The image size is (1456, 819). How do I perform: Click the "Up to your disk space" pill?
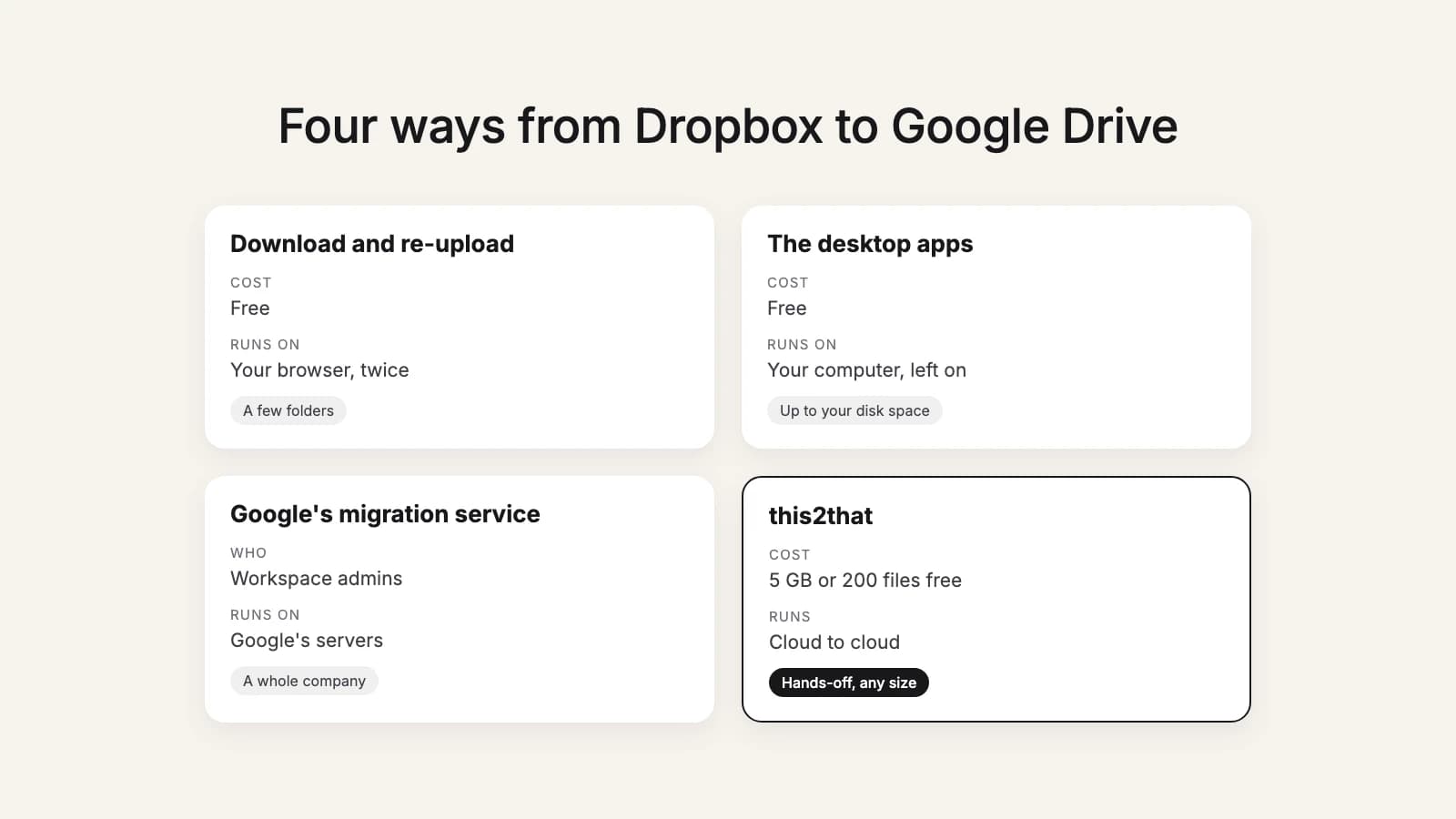click(854, 410)
